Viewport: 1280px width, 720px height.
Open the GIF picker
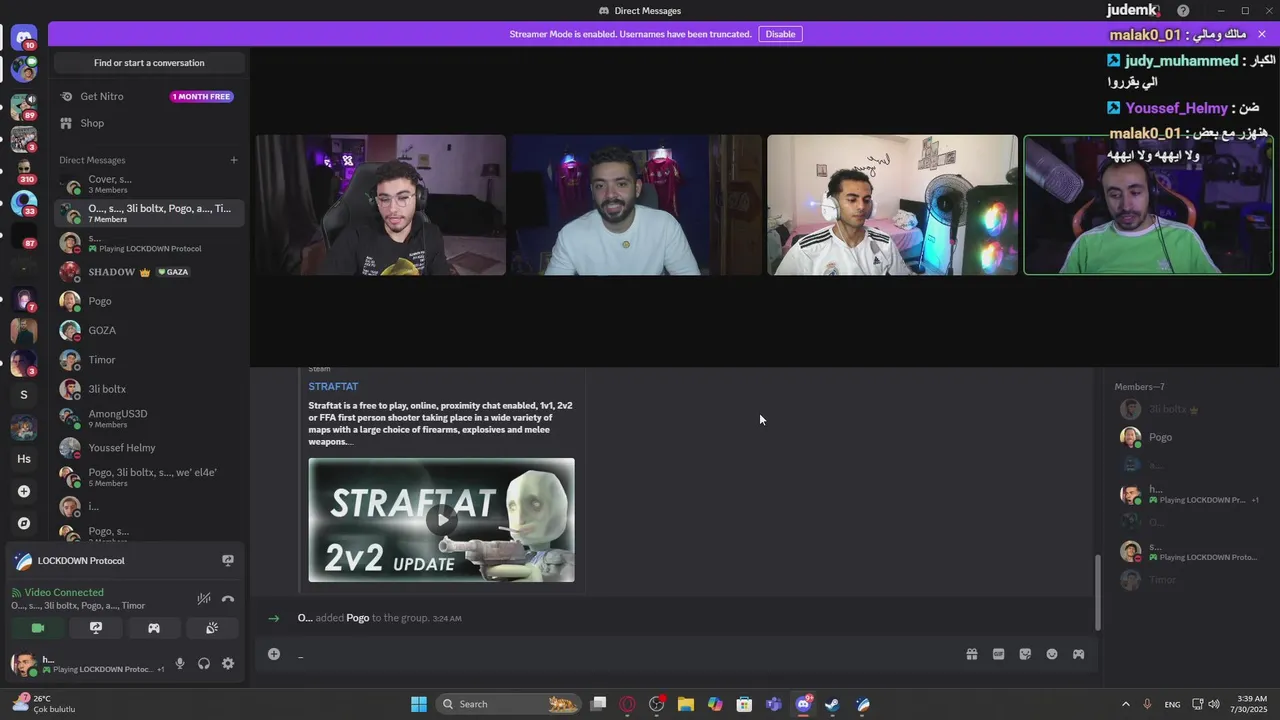coord(998,654)
